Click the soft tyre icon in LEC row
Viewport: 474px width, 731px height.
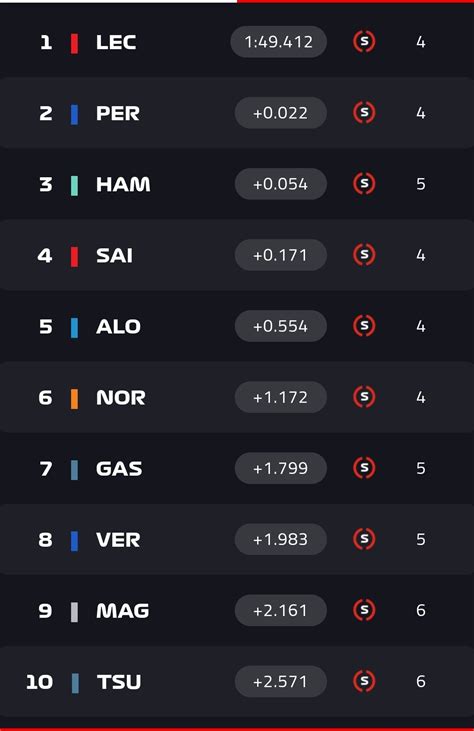click(364, 41)
